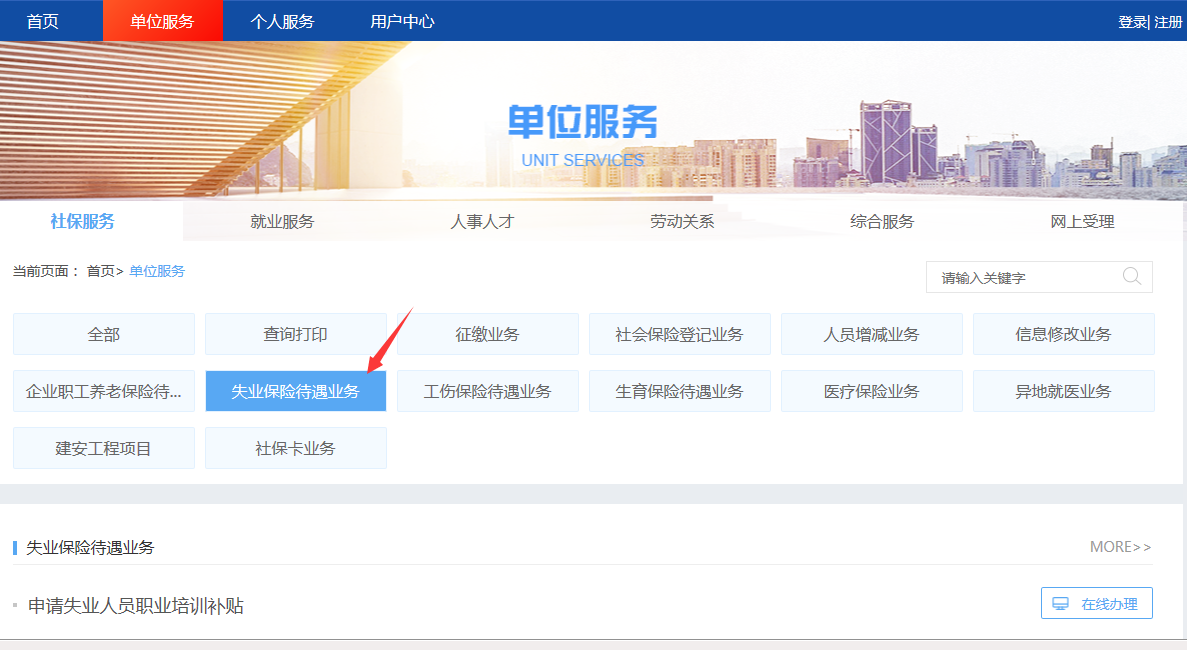1187x650 pixels.
Task: Switch to the 网上受理 tab
Action: click(x=1082, y=222)
